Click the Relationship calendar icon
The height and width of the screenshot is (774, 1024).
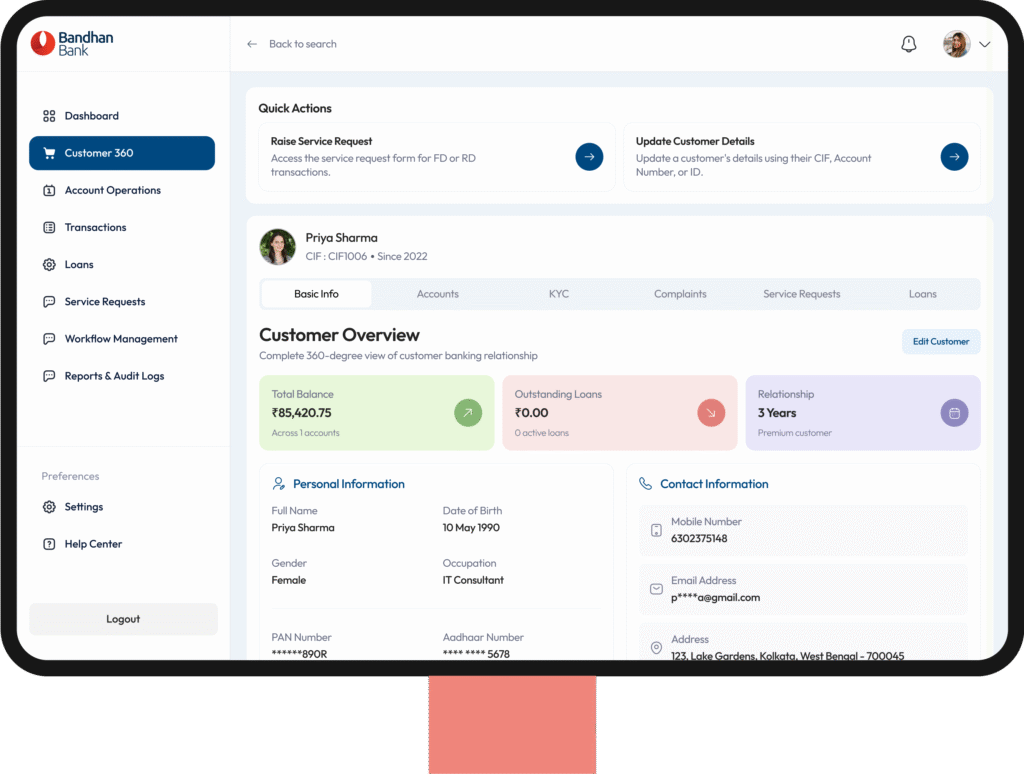954,413
